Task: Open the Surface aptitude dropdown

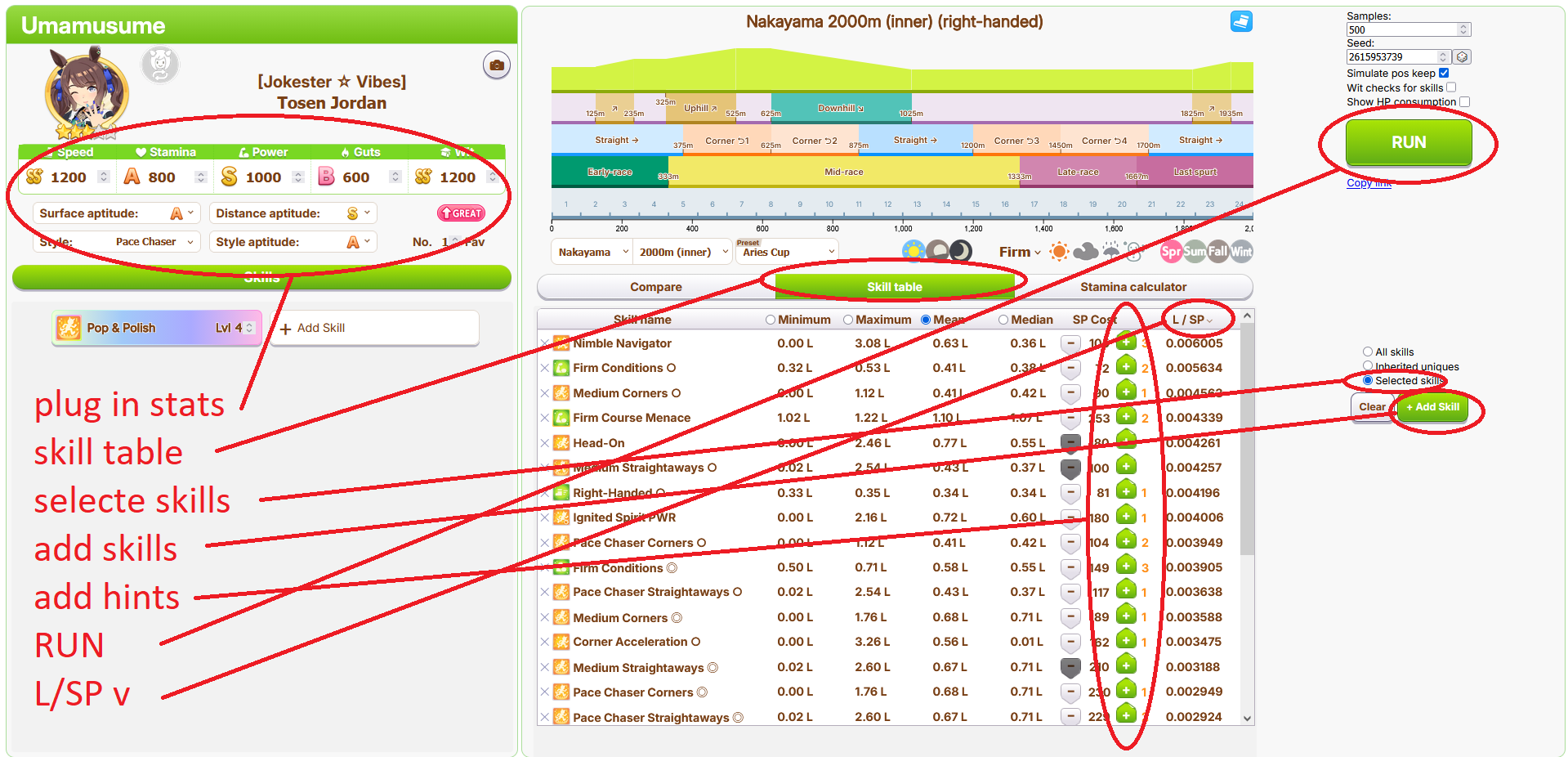Action: coord(117,213)
